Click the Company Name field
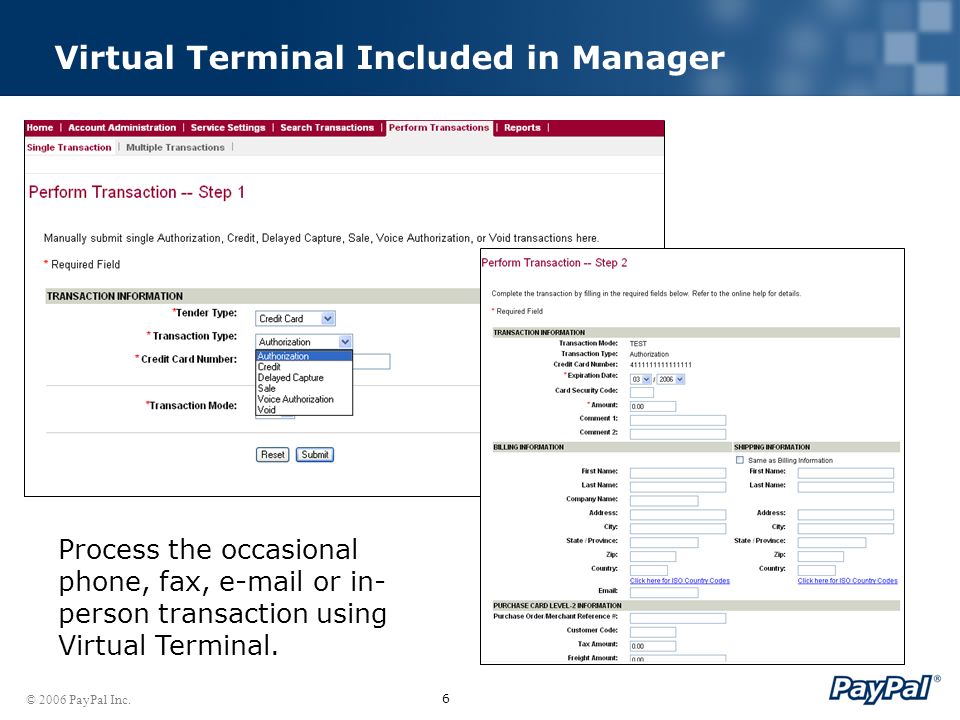The width and height of the screenshot is (960, 720). [664, 500]
